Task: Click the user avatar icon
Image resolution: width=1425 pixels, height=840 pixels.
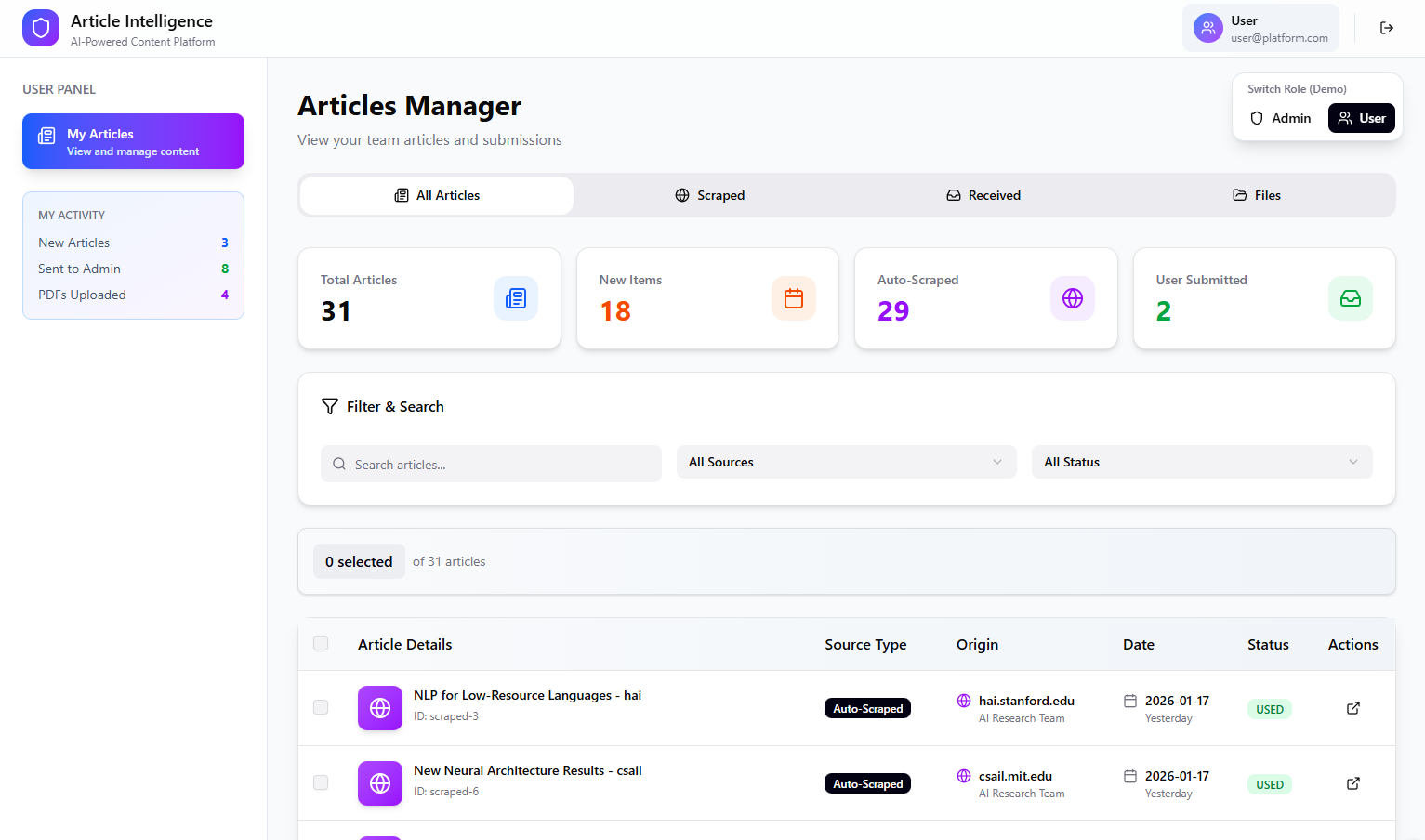Action: [1208, 28]
